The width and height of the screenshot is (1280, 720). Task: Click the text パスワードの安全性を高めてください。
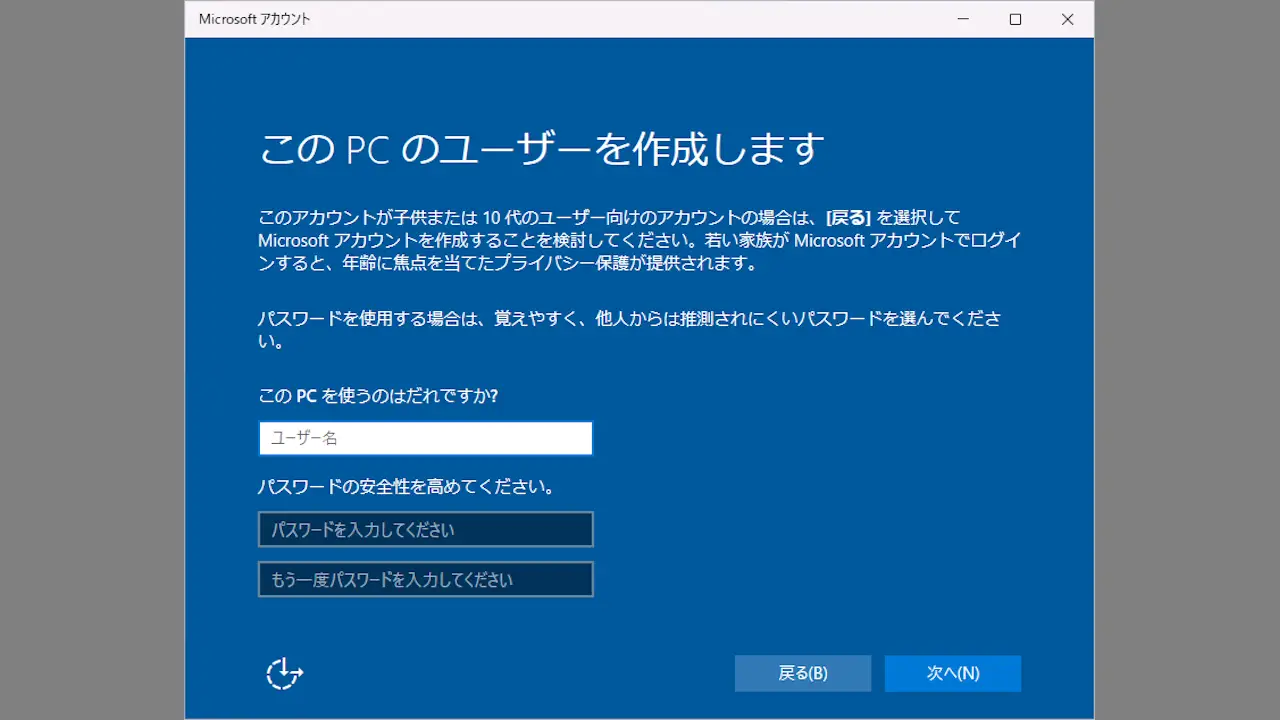[x=407, y=487]
